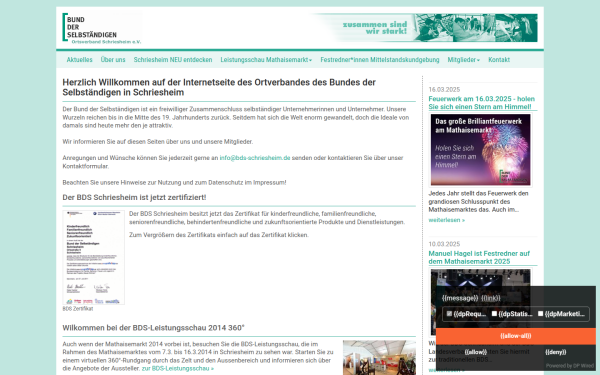600x375 pixels.
Task: Click the 'Der BDS Schriesheim ist jetzt zertifiziert!' heading
Action: tap(134, 197)
